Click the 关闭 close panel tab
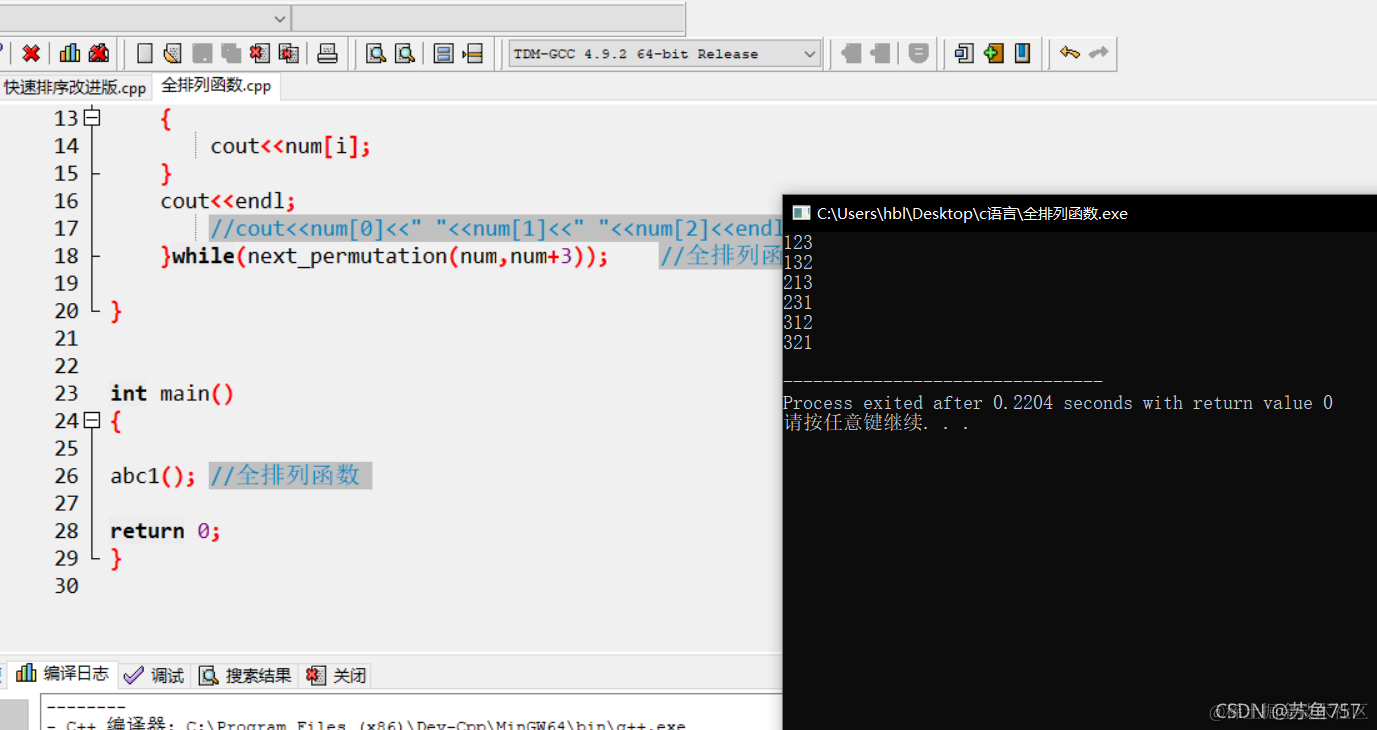Image resolution: width=1377 pixels, height=730 pixels. (337, 676)
